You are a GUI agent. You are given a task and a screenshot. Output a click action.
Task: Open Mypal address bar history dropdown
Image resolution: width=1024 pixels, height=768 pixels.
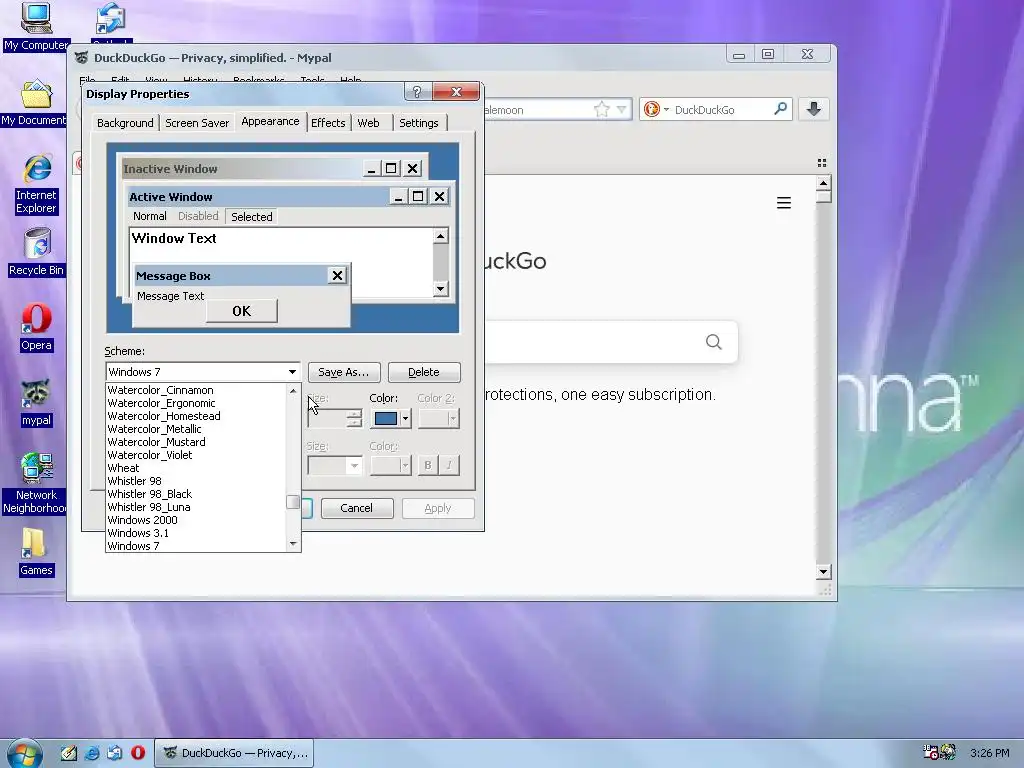(622, 110)
